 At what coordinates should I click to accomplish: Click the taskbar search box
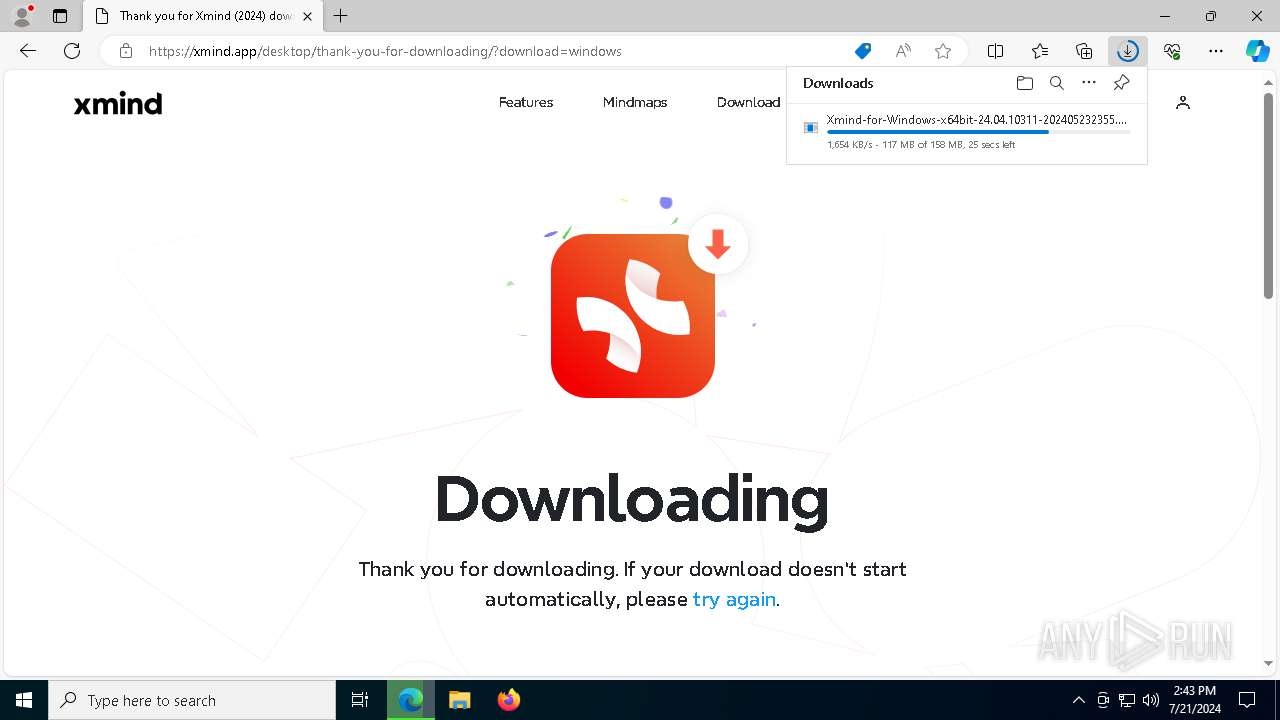[x=192, y=700]
